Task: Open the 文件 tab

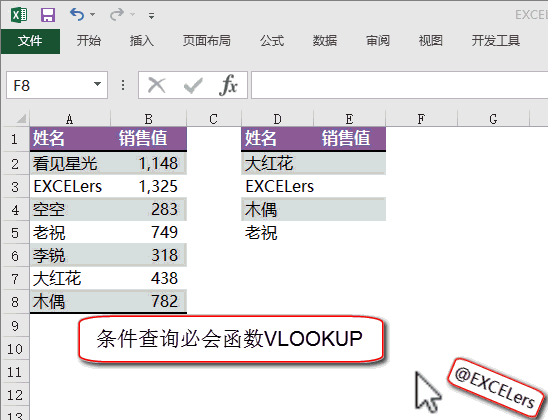Action: coord(30,41)
